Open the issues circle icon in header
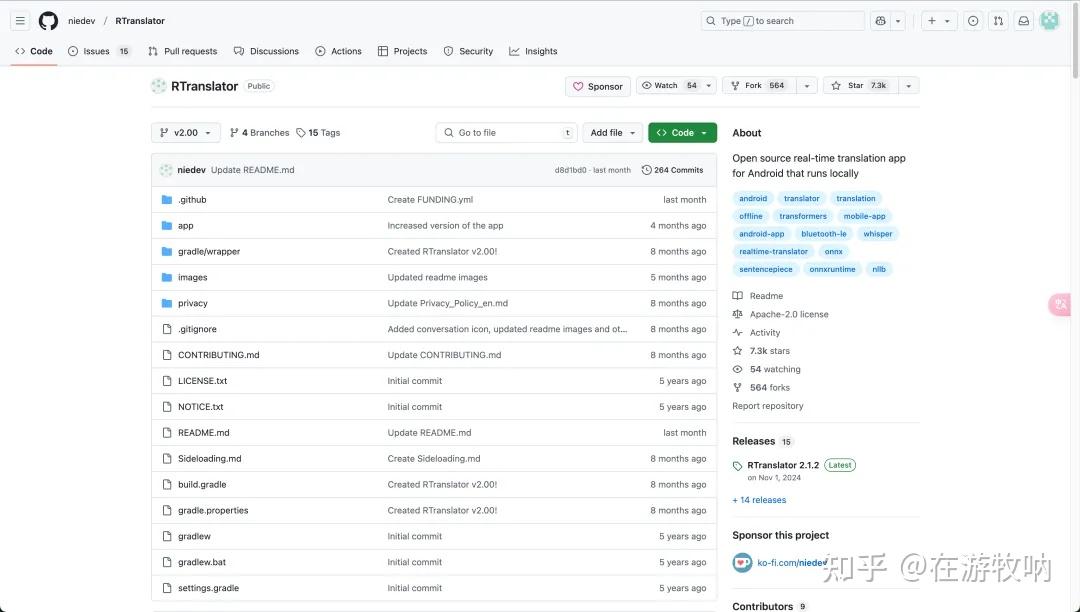 [x=973, y=21]
